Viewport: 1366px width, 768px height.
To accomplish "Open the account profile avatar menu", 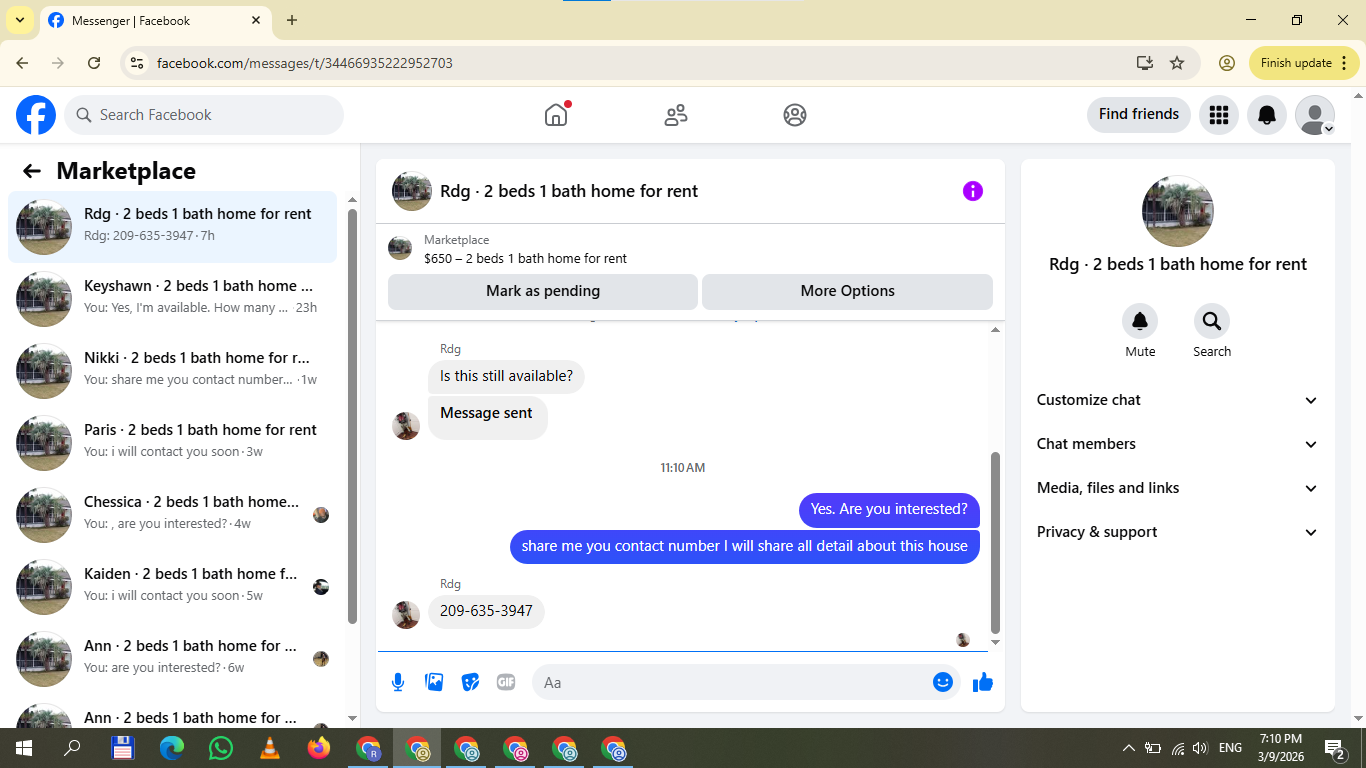I will (x=1315, y=115).
